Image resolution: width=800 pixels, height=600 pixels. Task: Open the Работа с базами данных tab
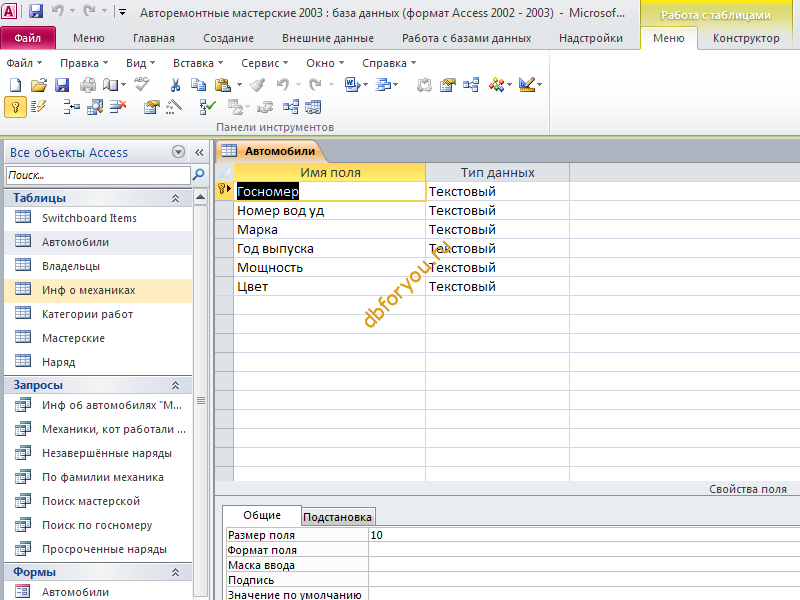tap(466, 38)
